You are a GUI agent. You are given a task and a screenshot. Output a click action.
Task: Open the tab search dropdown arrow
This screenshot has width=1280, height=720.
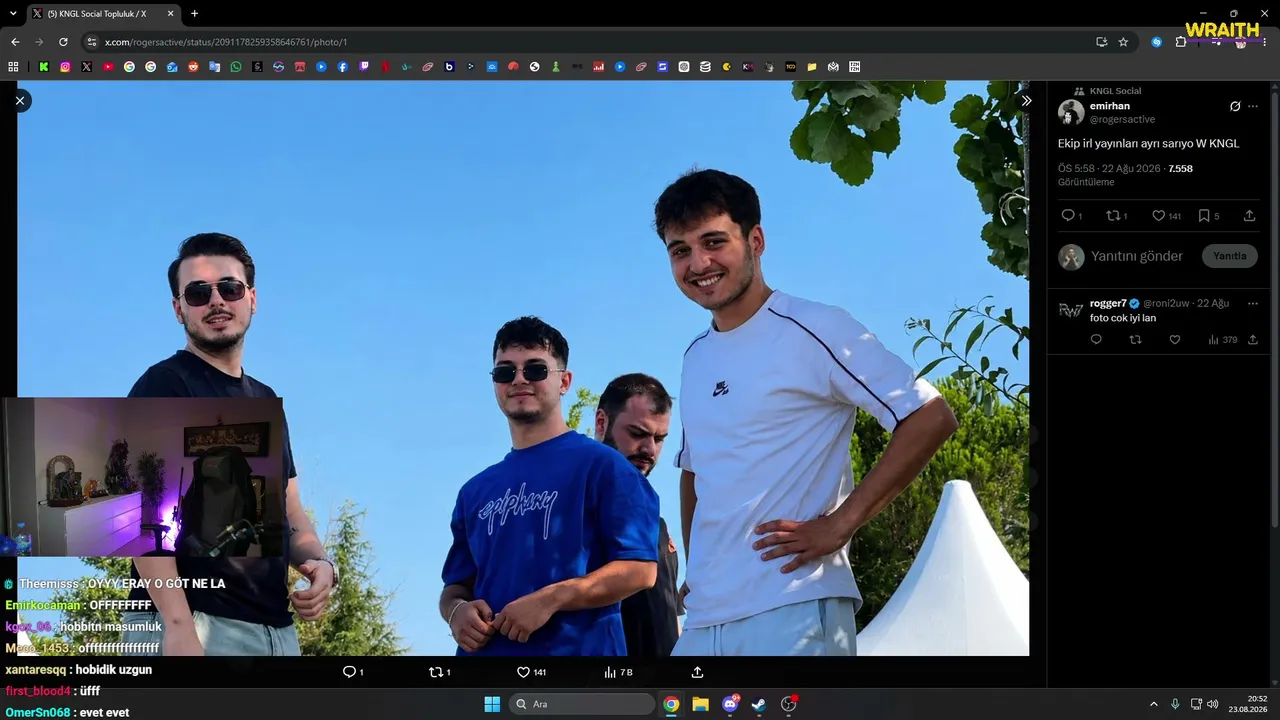point(13,14)
